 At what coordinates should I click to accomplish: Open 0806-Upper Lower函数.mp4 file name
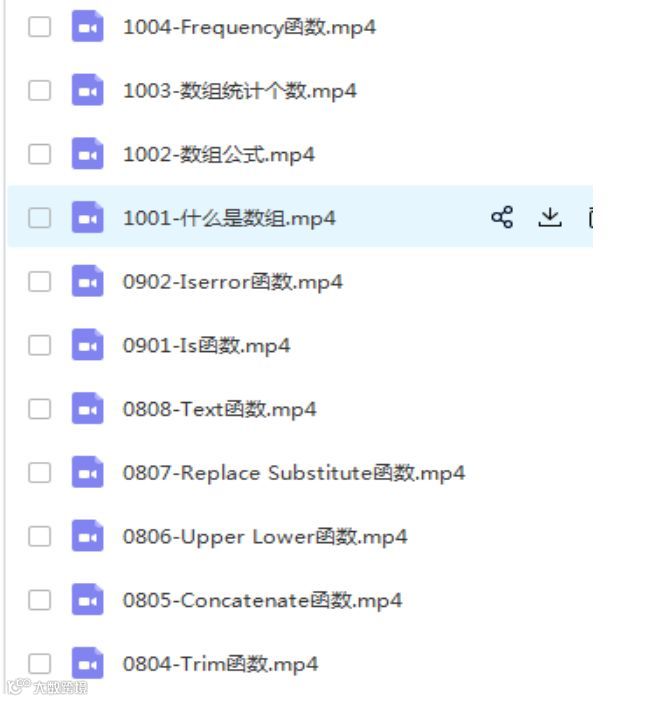click(265, 536)
